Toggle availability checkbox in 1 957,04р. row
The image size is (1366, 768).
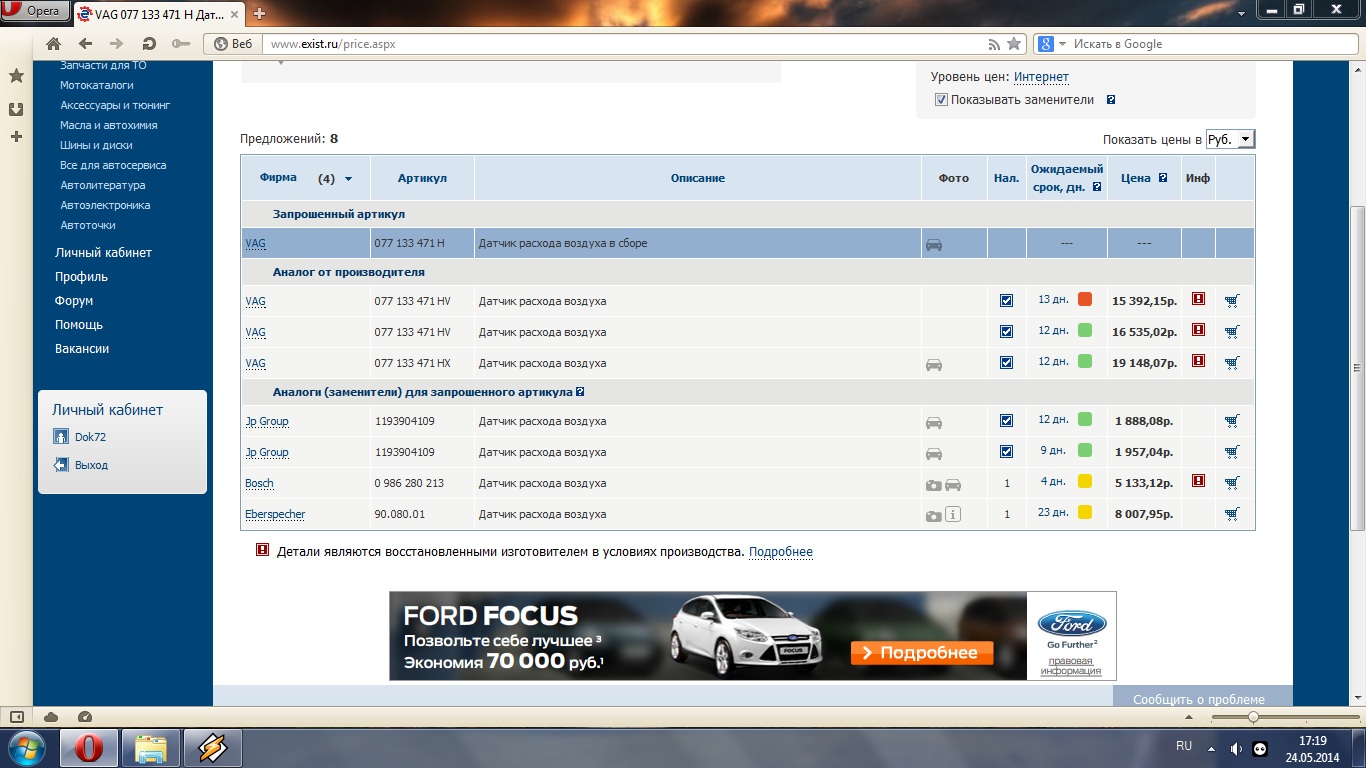1007,452
